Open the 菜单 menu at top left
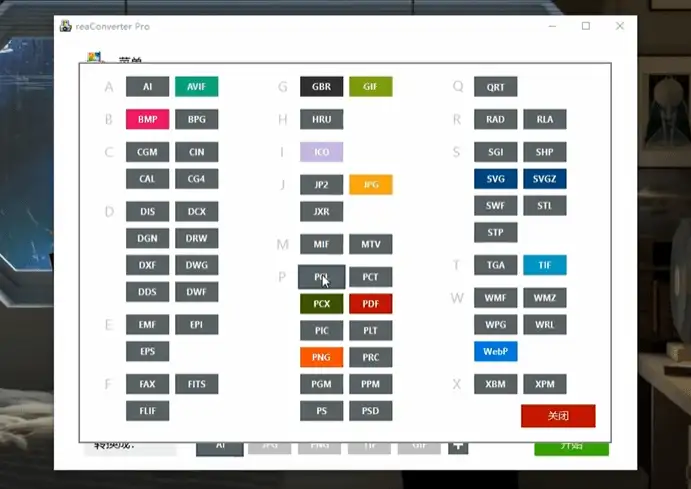691x489 pixels. 130,60
